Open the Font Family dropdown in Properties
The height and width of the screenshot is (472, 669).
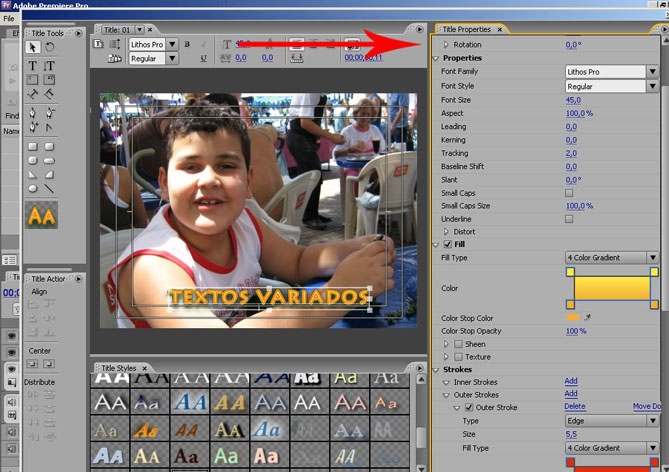pyautogui.click(x=611, y=72)
